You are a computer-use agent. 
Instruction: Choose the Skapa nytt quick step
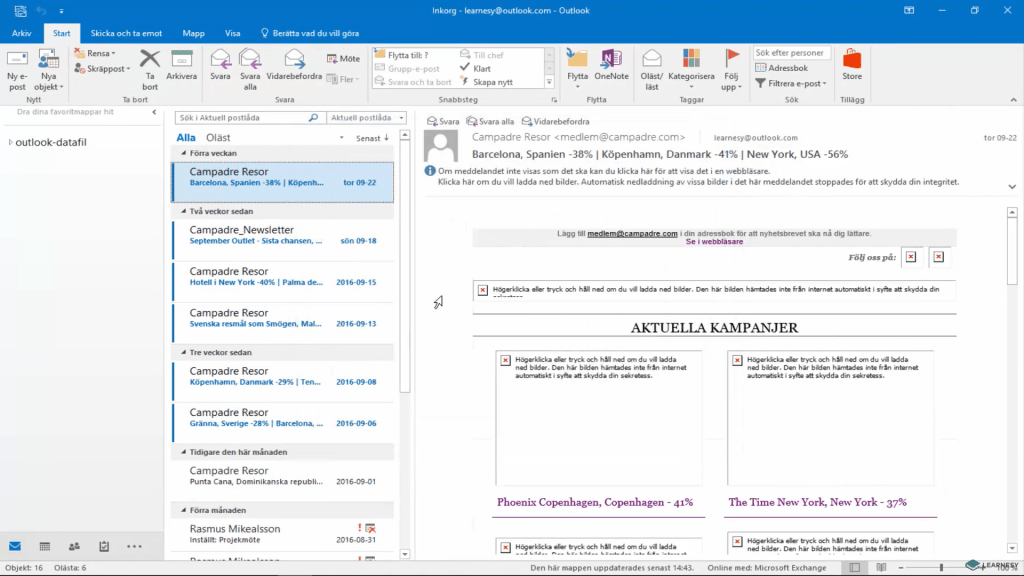coord(487,82)
